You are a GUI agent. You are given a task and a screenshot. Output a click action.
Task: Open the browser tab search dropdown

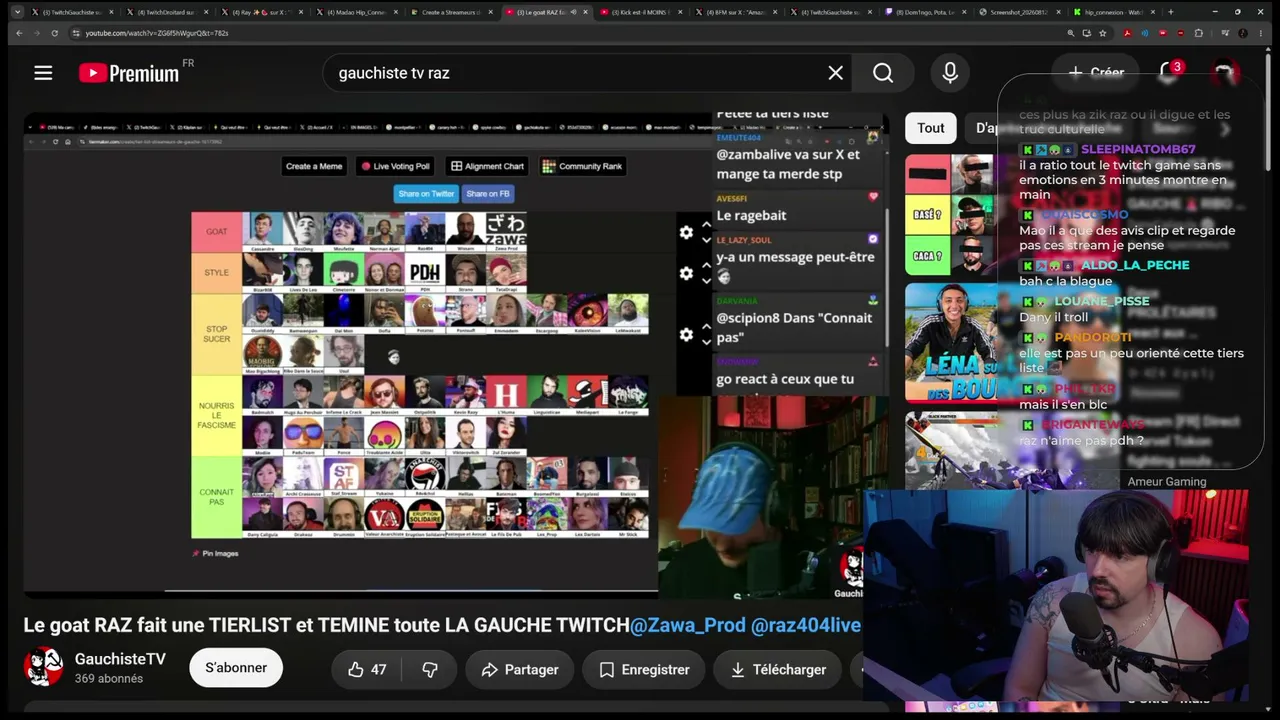point(17,12)
